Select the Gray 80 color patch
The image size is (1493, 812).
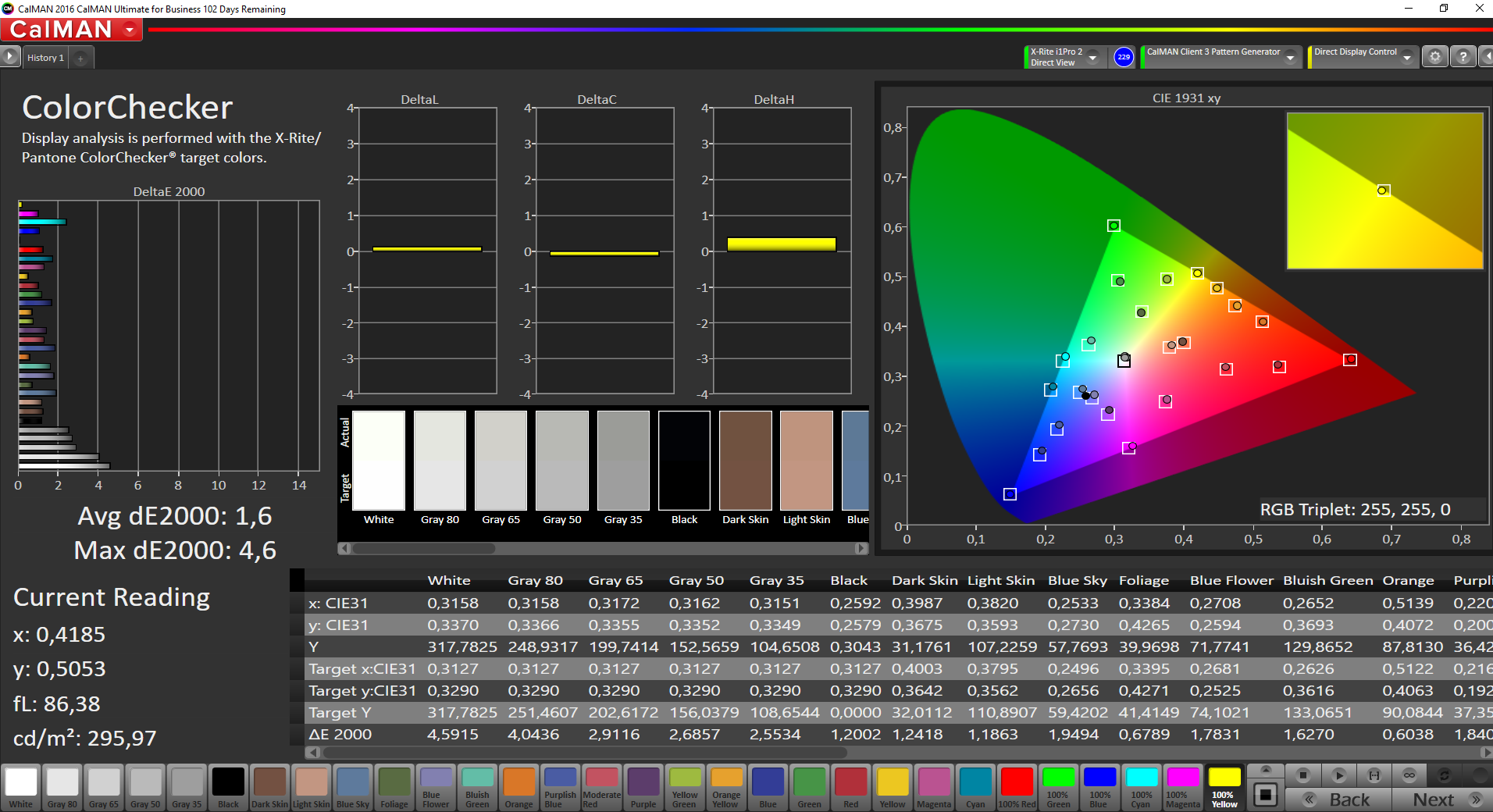click(x=62, y=787)
